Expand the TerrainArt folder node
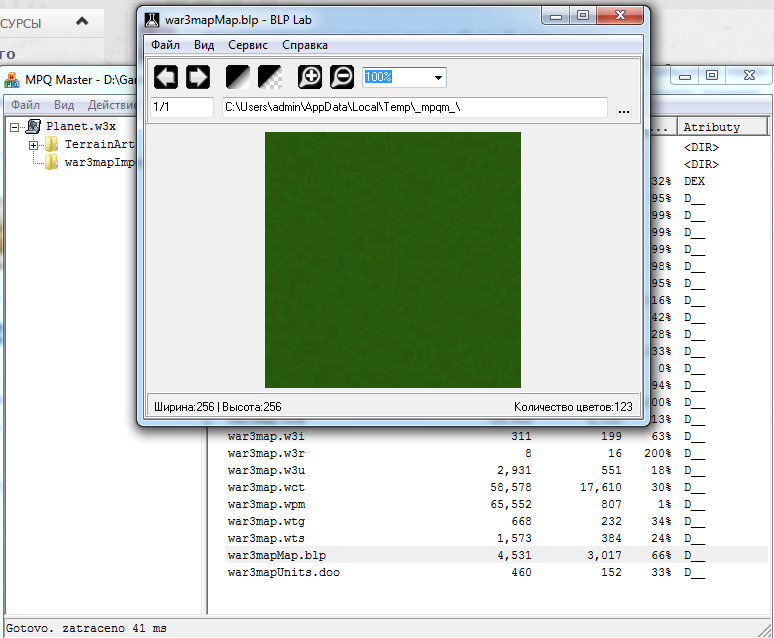 point(34,145)
